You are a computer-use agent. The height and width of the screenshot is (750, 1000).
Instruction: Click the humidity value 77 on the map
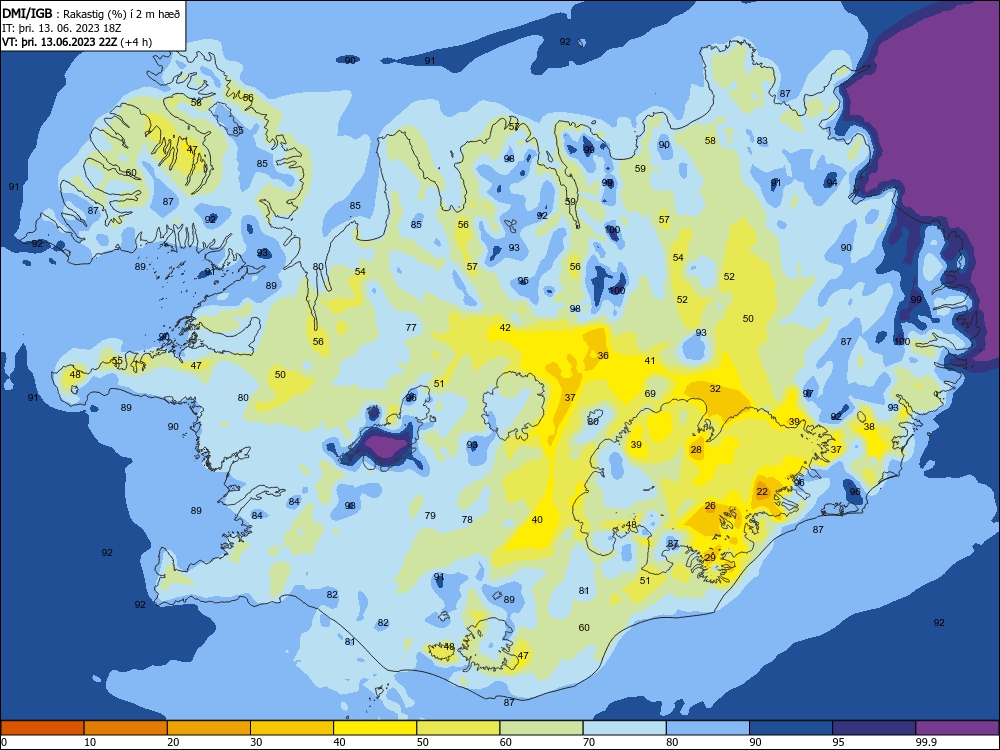point(411,328)
